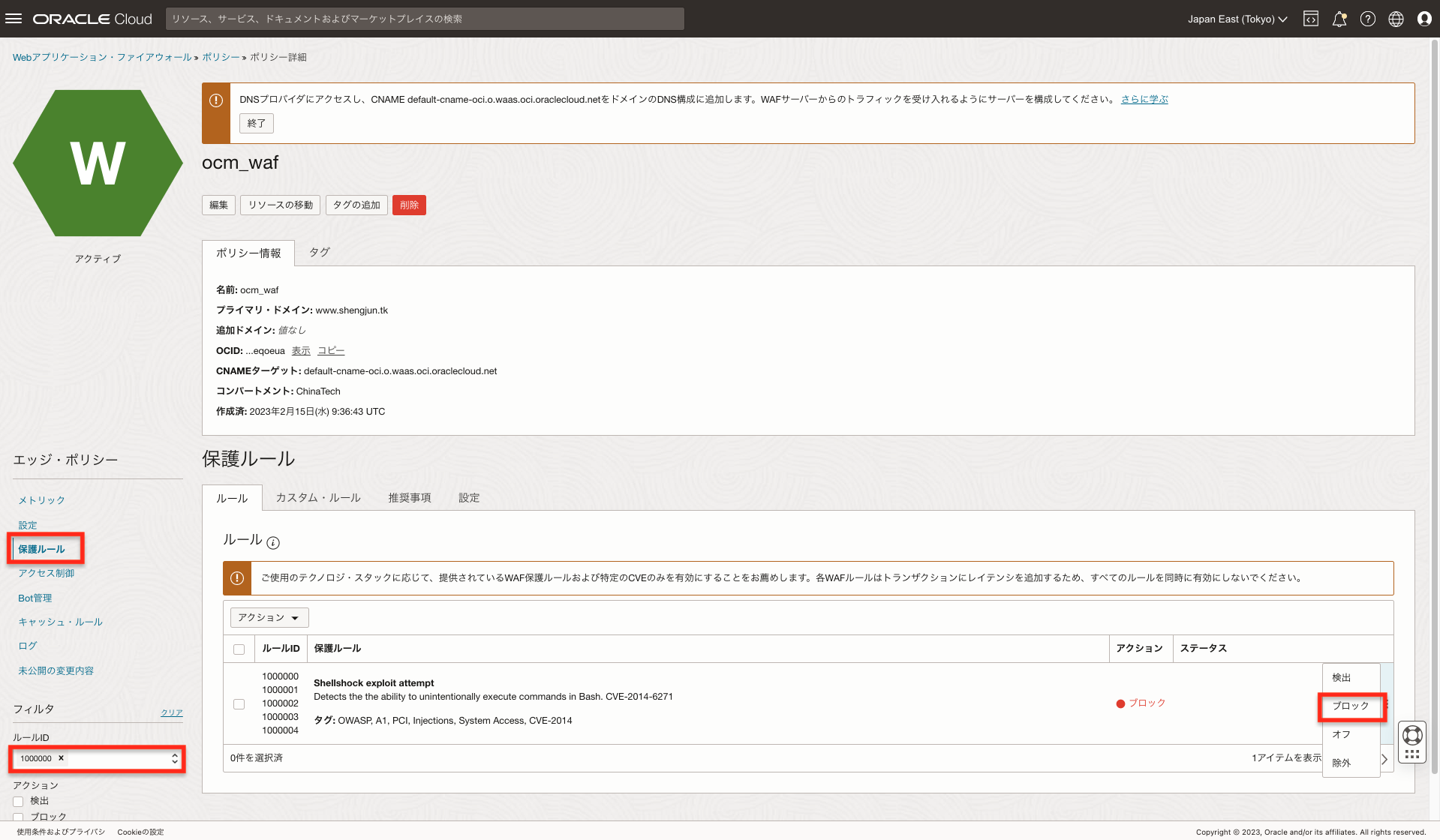Open 使用条件およびプライバシ footer link
1440x840 pixels.
(61, 832)
